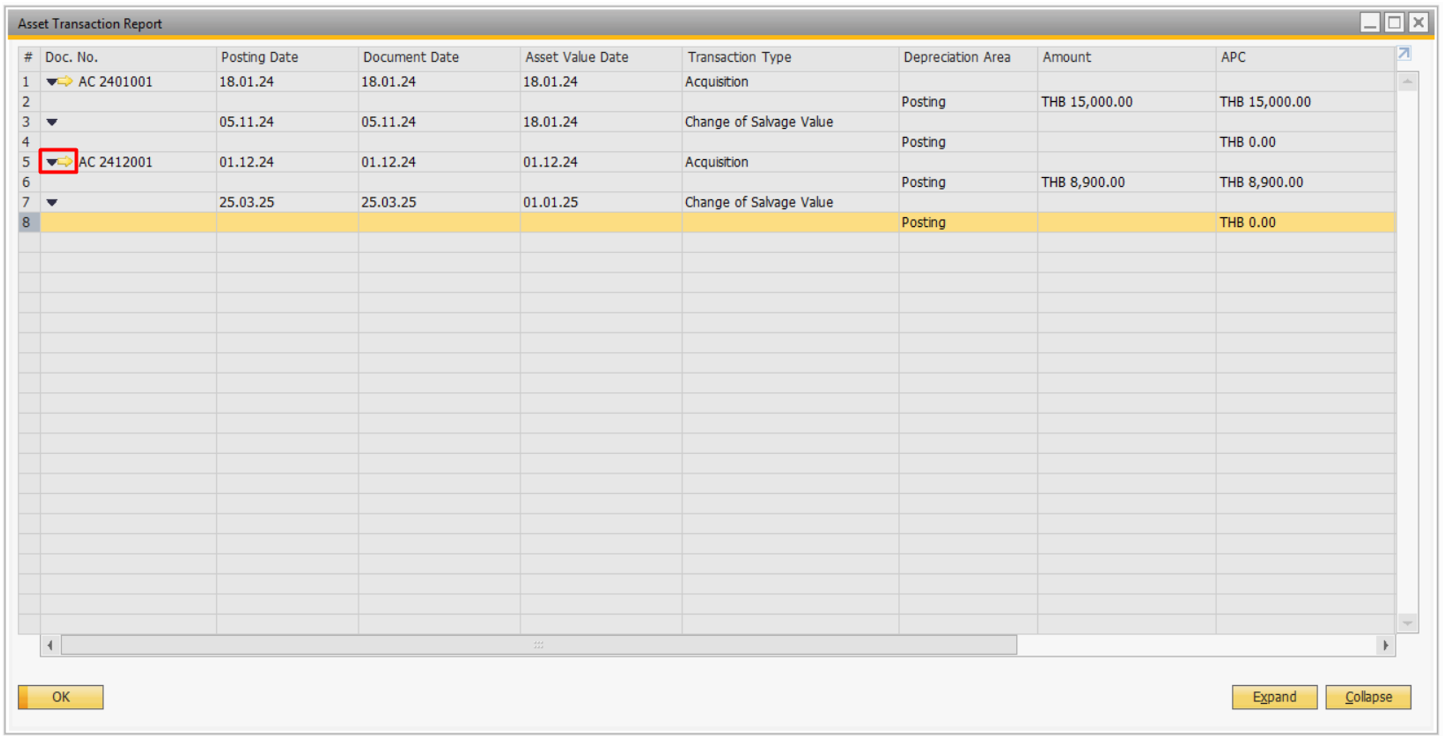Select Acquisition type in row 5

(716, 162)
